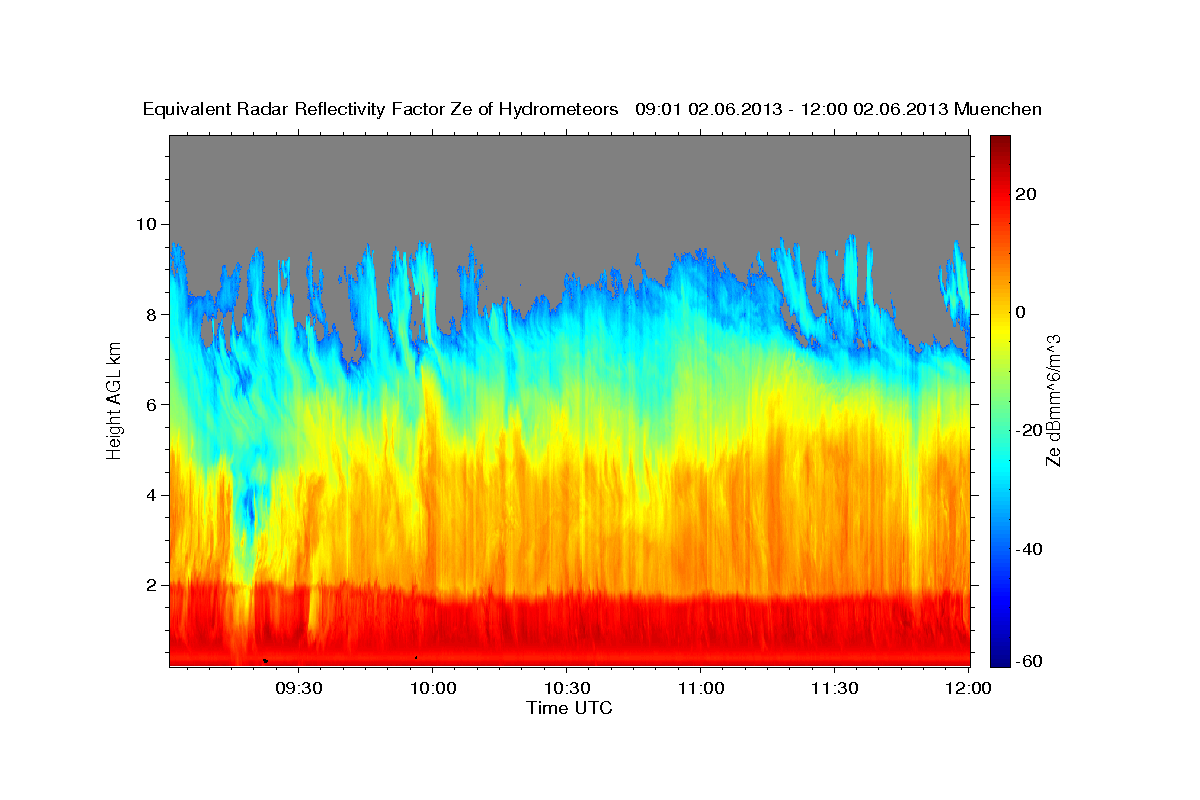Click the '10:30' time tick label
The height and width of the screenshot is (800, 1200).
(x=567, y=689)
